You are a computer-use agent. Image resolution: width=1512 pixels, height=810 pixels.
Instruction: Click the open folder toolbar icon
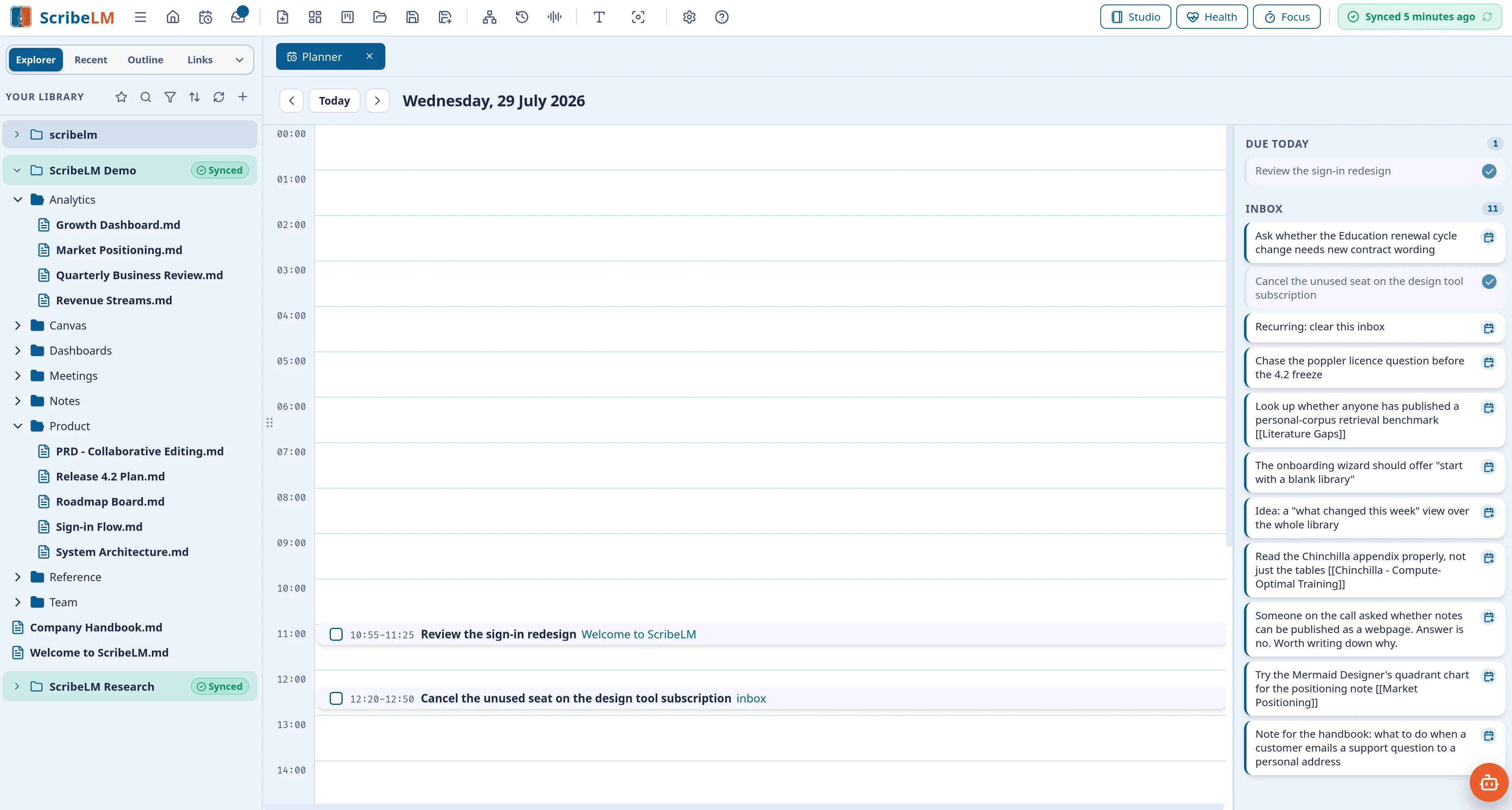(x=380, y=17)
